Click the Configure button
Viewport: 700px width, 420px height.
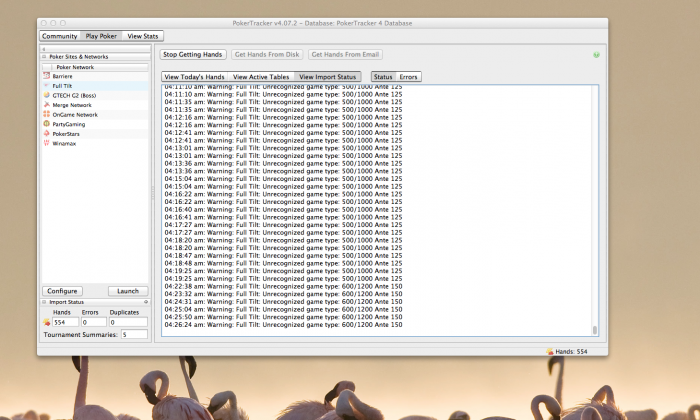[x=62, y=291]
